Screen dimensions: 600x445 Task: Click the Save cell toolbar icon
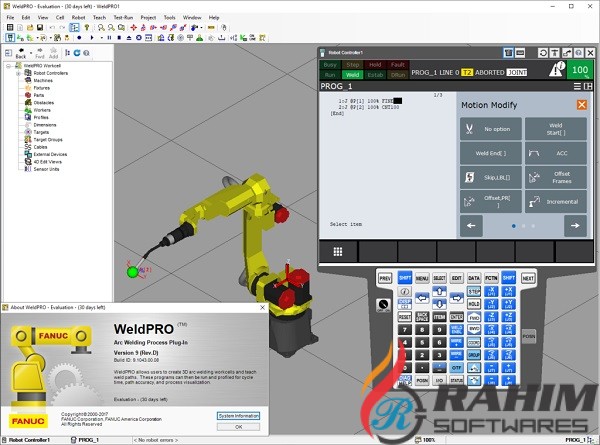coord(40,28)
